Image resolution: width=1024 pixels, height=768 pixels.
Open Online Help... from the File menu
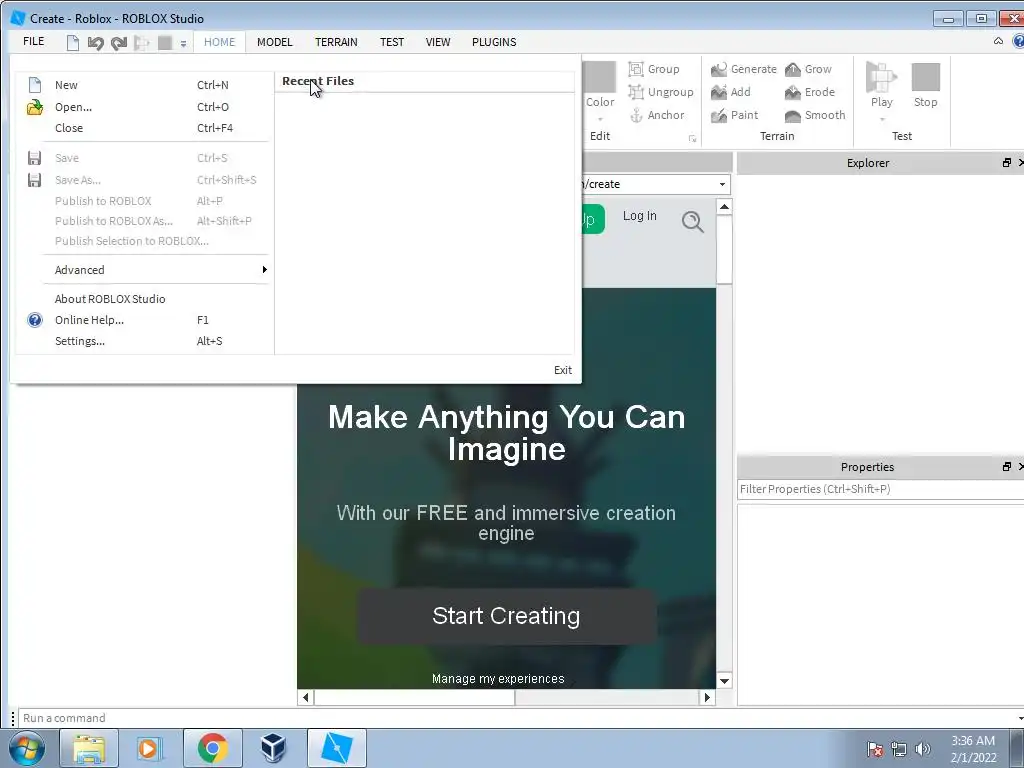pyautogui.click(x=142, y=320)
